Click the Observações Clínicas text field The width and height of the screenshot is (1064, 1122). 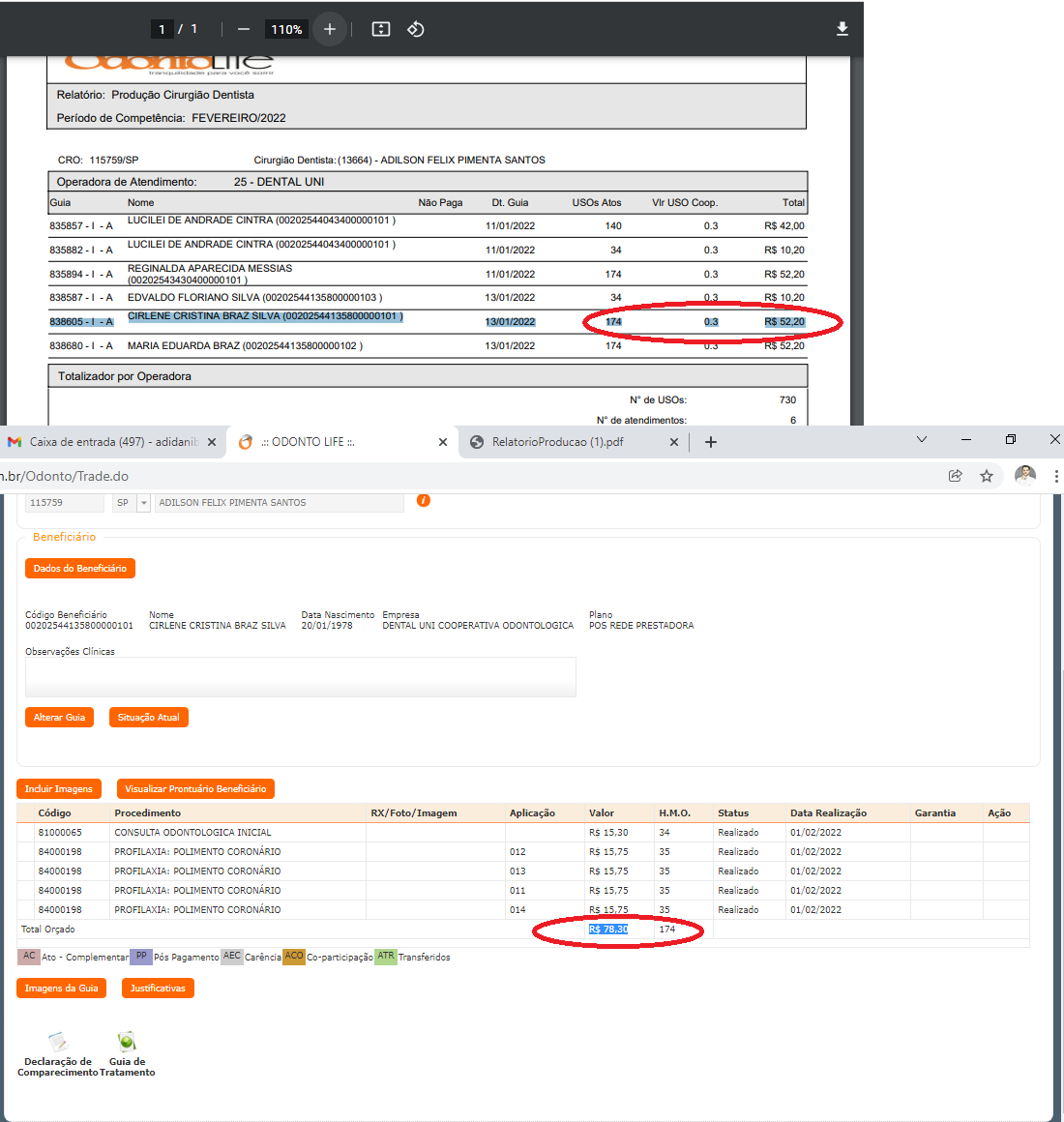point(300,677)
